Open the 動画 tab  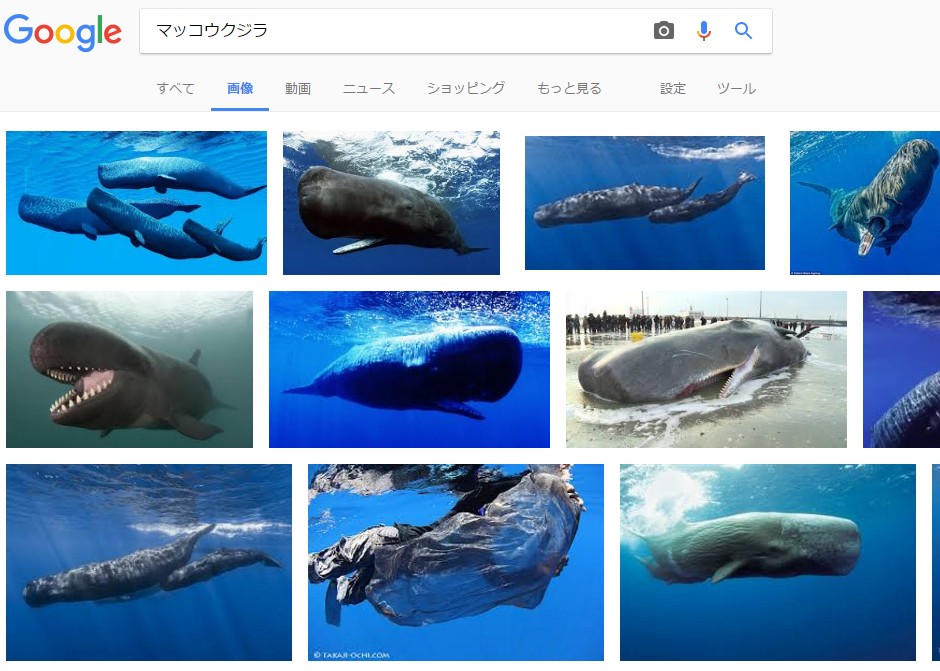(298, 89)
